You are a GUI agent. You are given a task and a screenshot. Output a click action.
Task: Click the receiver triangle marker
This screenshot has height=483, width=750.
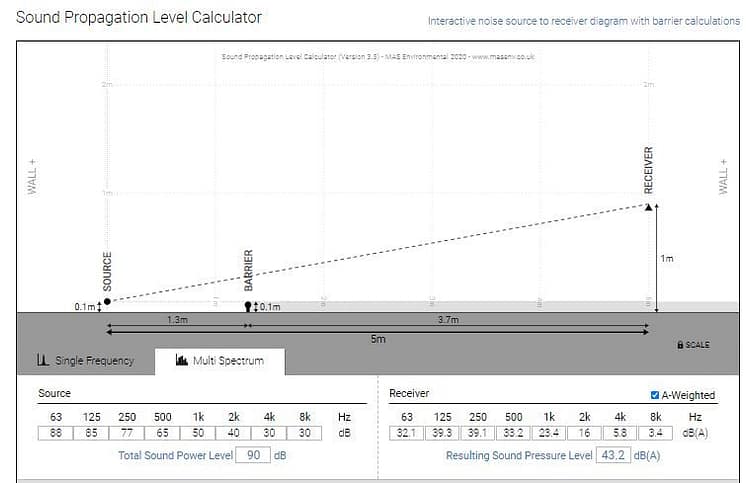tap(648, 207)
